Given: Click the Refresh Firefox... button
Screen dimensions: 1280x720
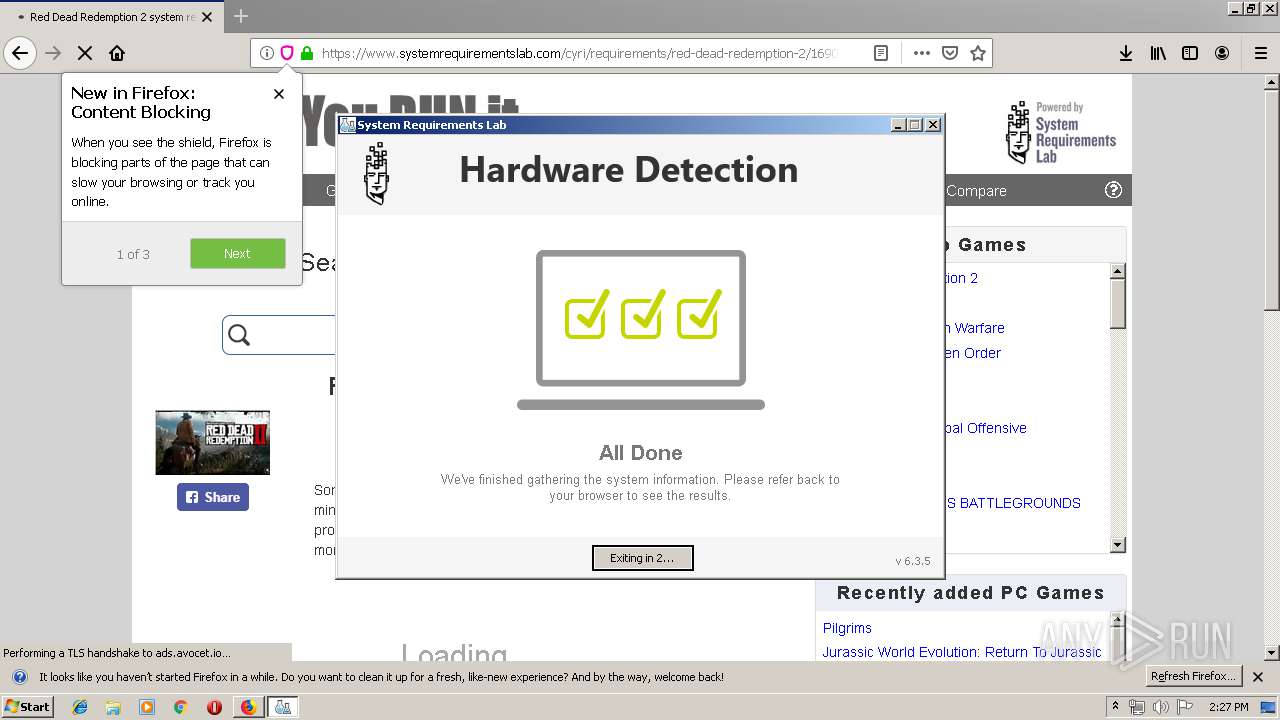Looking at the screenshot, I should (x=1194, y=677).
